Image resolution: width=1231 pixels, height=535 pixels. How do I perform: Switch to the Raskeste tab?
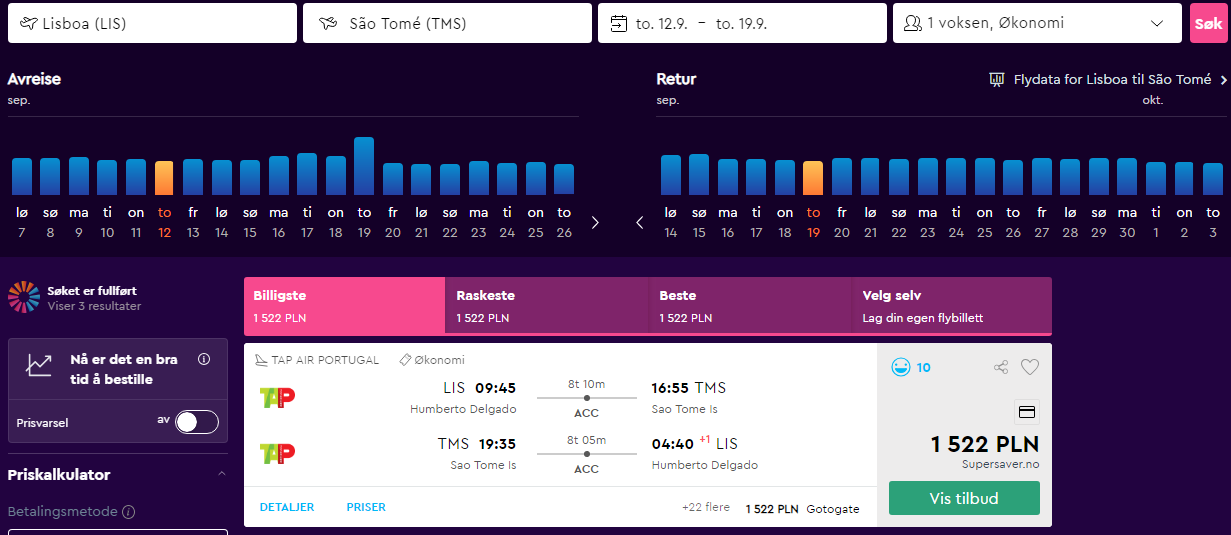(546, 306)
